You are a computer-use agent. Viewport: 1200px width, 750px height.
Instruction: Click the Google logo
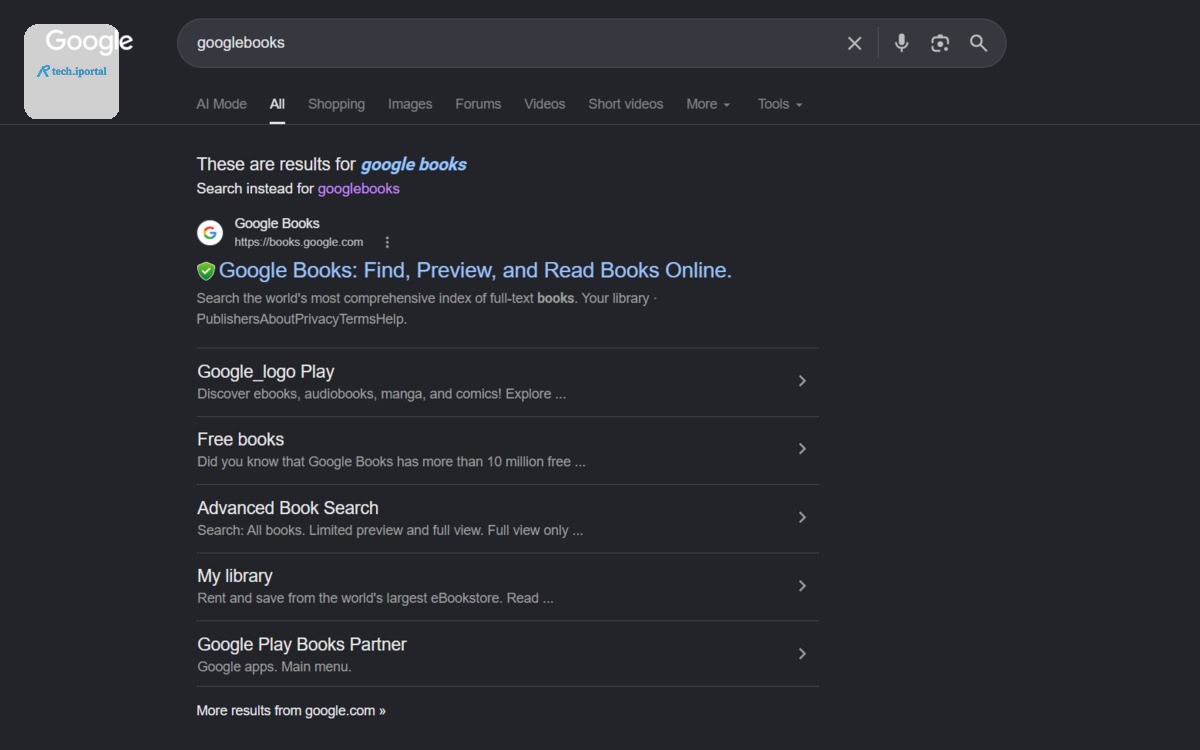[x=89, y=41]
